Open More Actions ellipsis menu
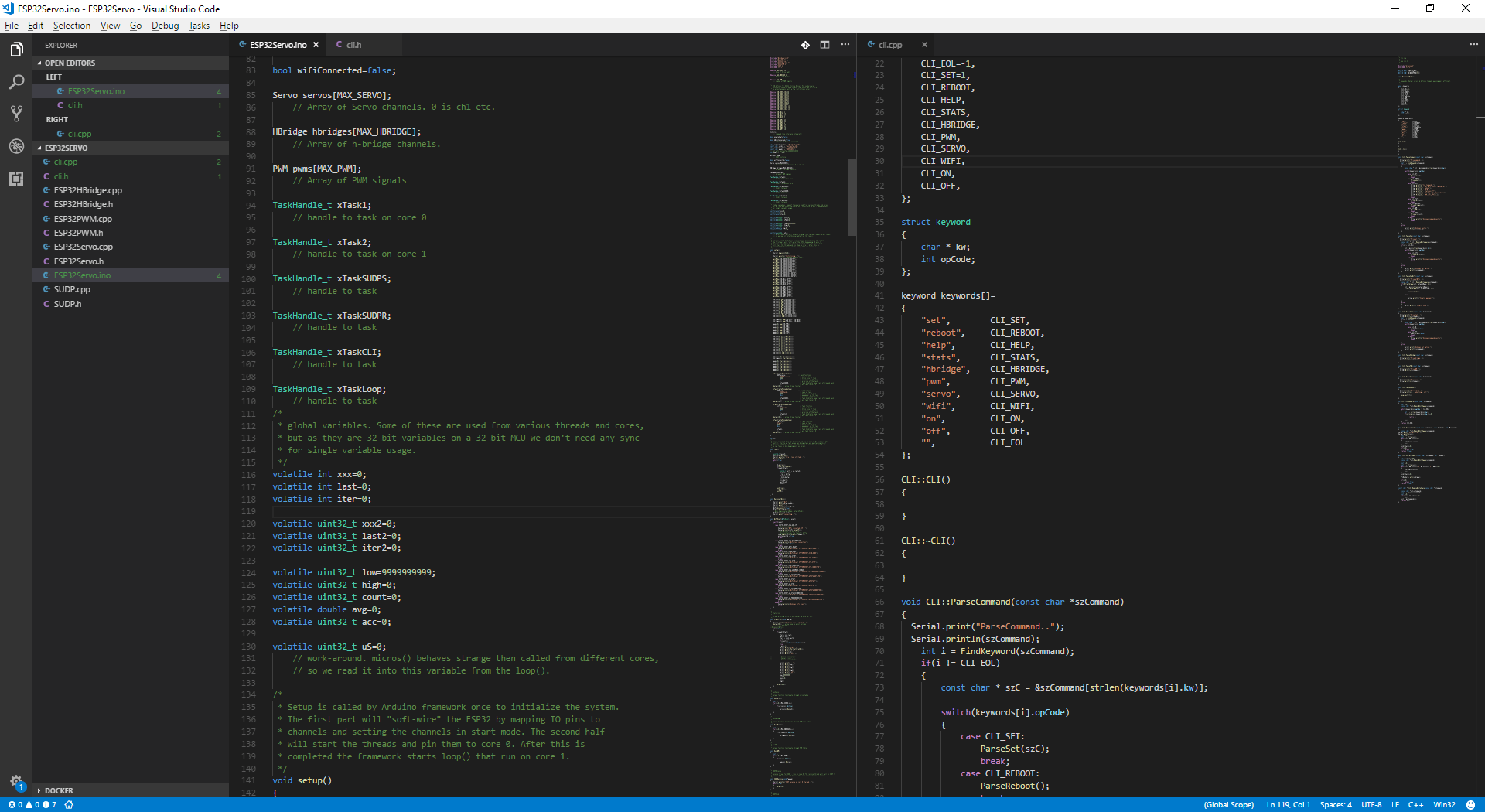The image size is (1485, 812). 845,45
